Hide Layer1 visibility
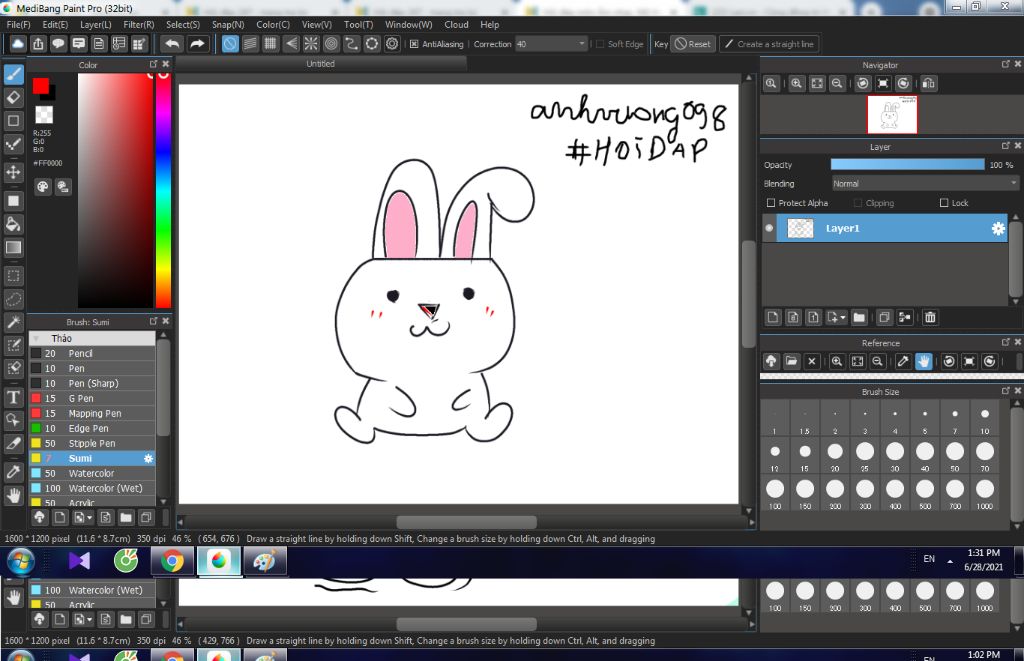Viewport: 1024px width, 661px height. pos(769,229)
